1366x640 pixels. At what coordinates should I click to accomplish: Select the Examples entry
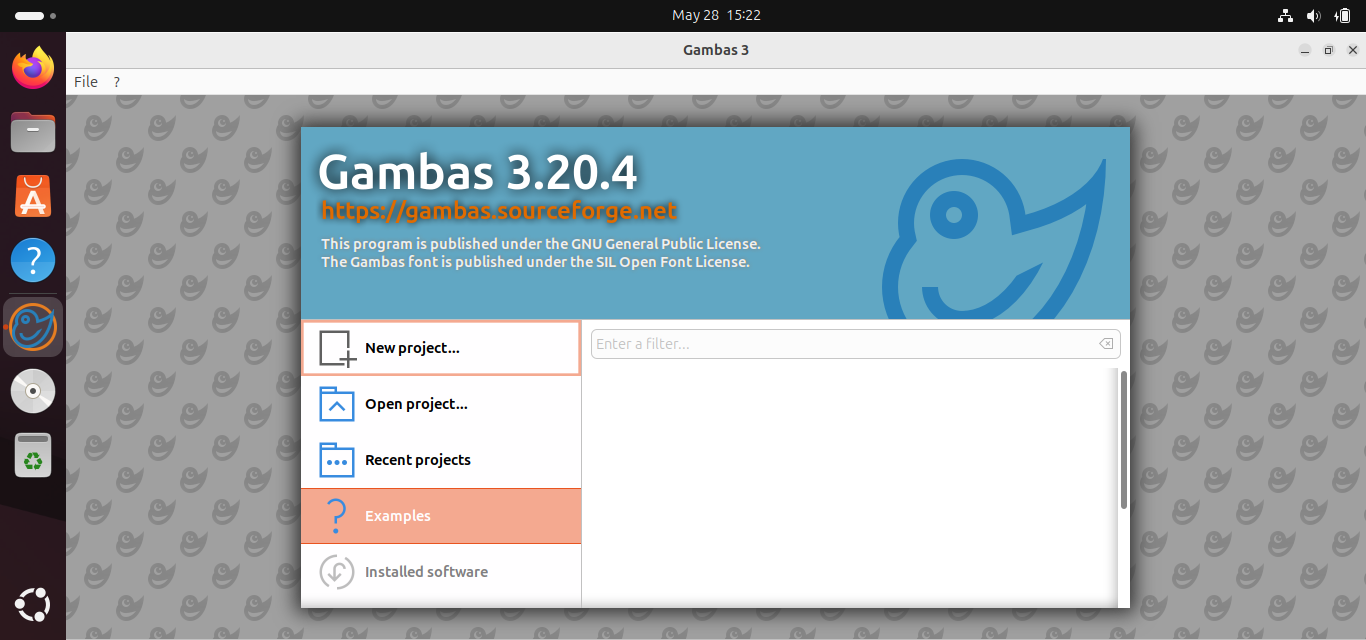[x=441, y=516]
